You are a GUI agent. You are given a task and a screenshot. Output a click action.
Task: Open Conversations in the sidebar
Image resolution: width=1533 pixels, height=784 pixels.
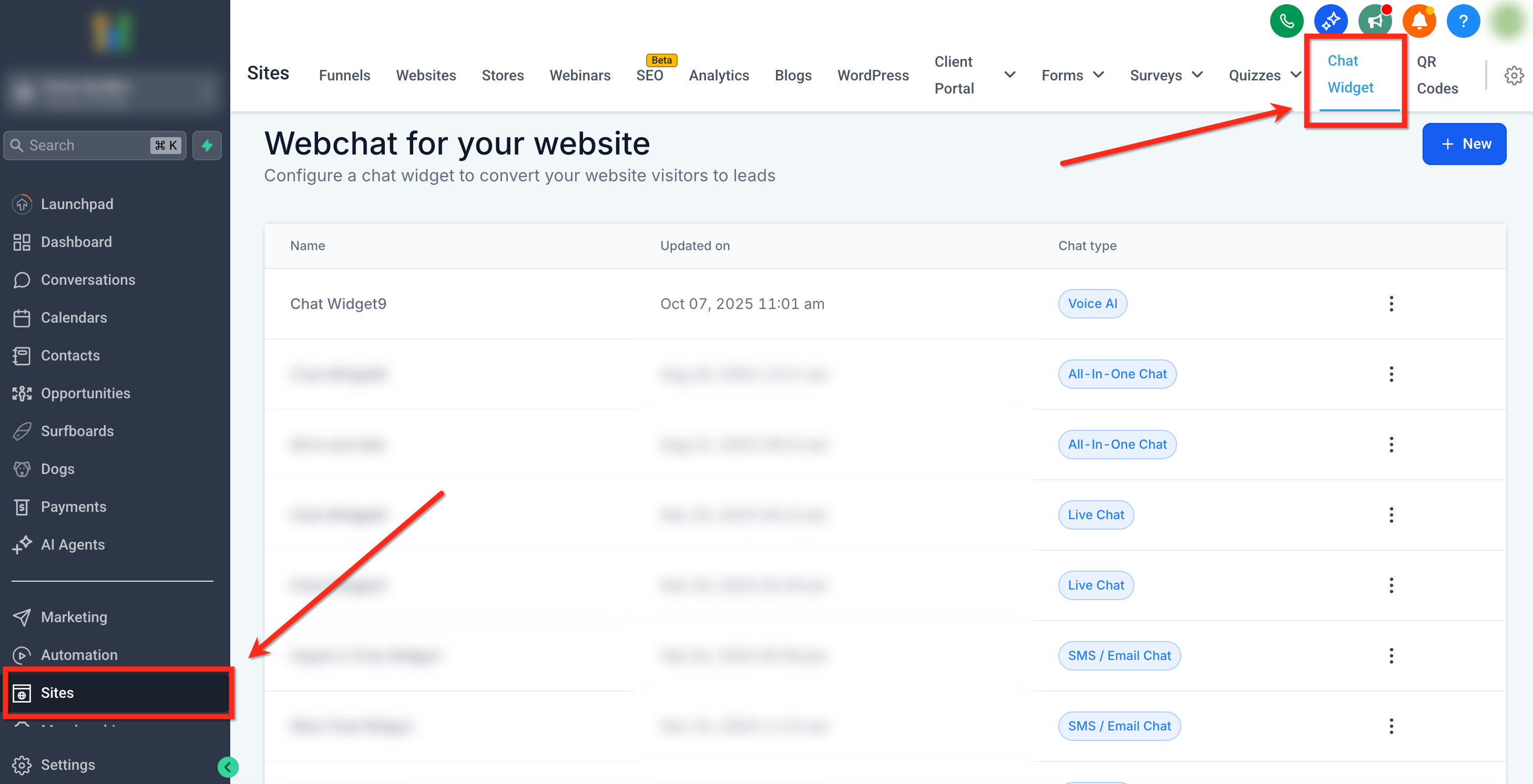click(x=87, y=280)
